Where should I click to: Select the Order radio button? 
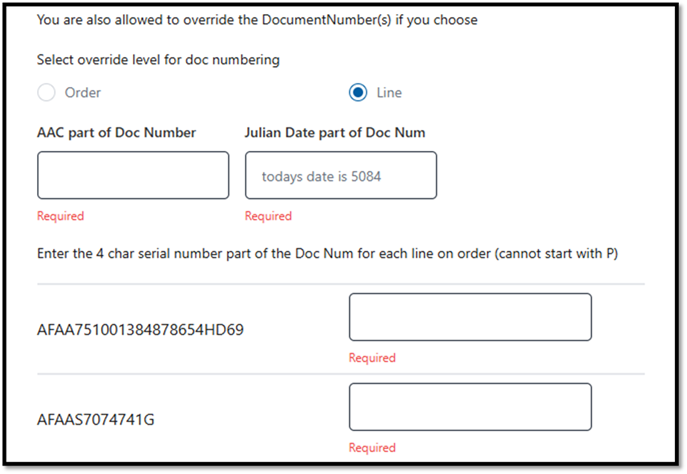(45, 93)
